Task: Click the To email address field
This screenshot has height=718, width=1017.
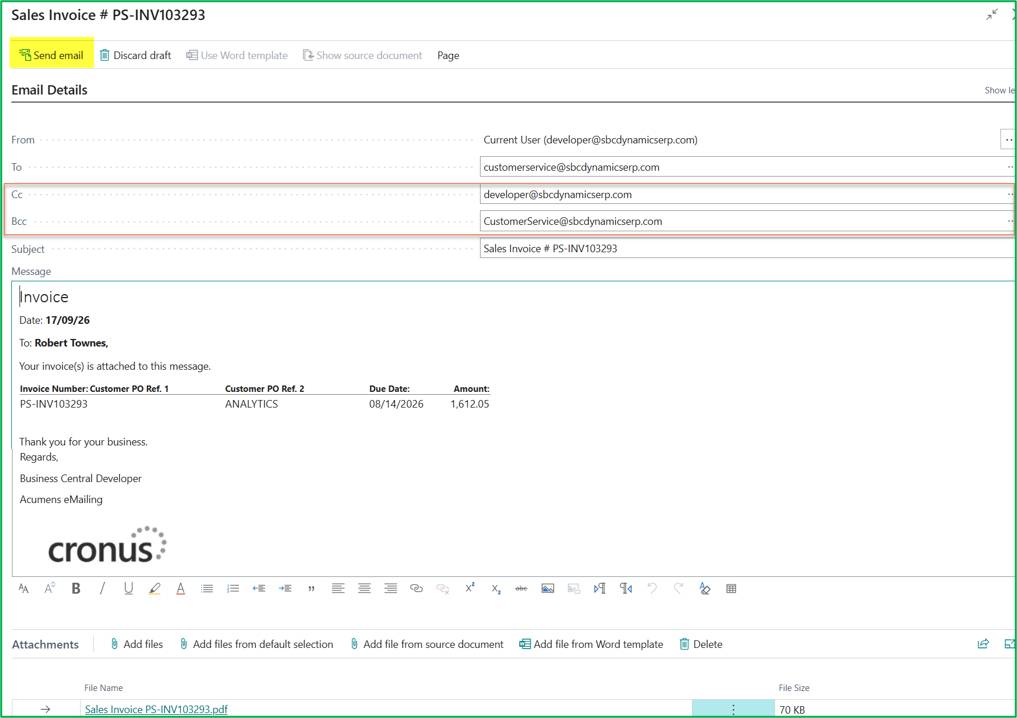Action: [747, 167]
